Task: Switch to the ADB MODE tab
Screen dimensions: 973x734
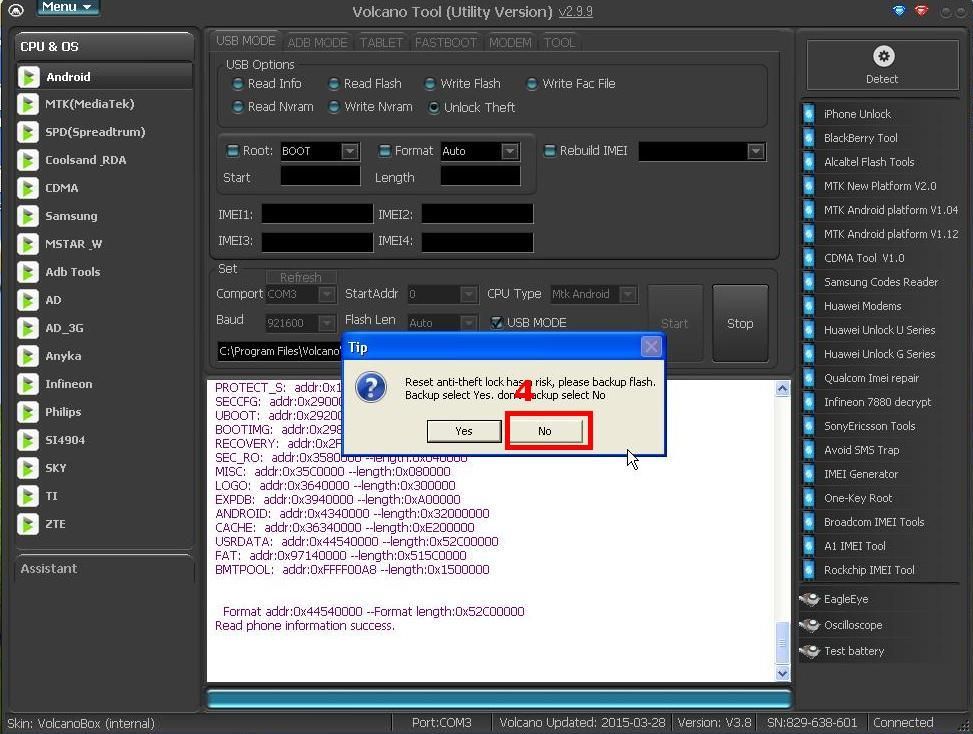Action: coord(317,42)
